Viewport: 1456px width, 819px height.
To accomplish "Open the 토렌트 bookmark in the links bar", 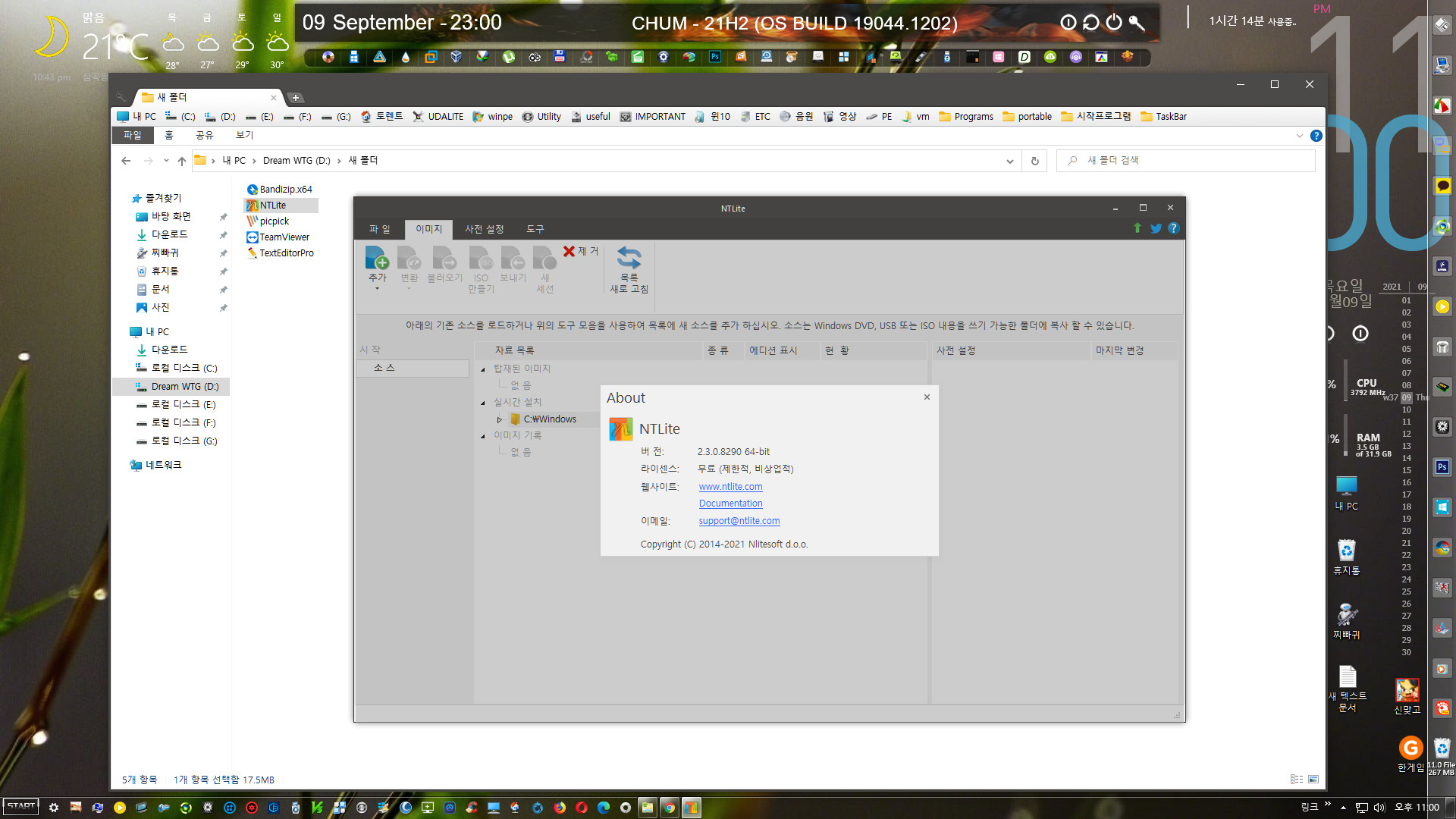I will pyautogui.click(x=382, y=117).
